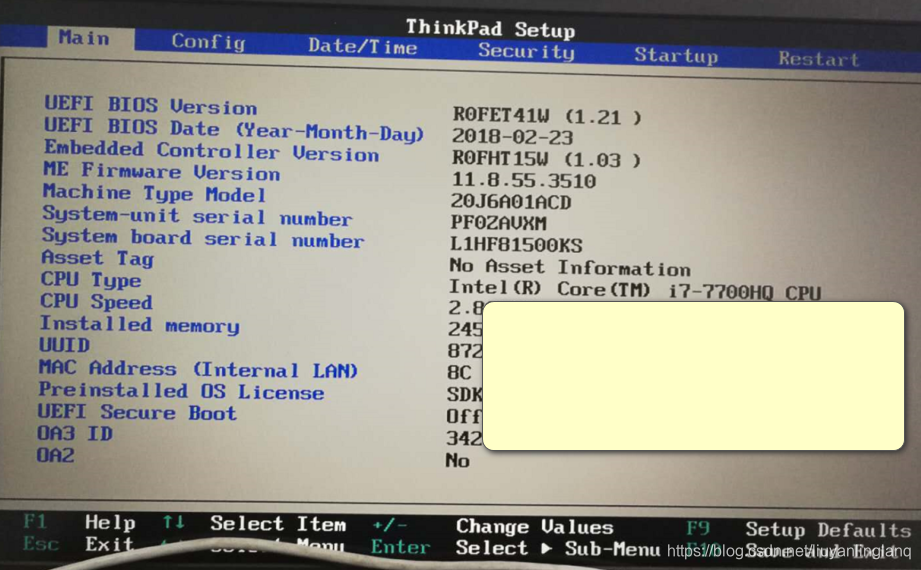Click the +/- Change Values hint
The height and width of the screenshot is (570, 921).
point(493,526)
